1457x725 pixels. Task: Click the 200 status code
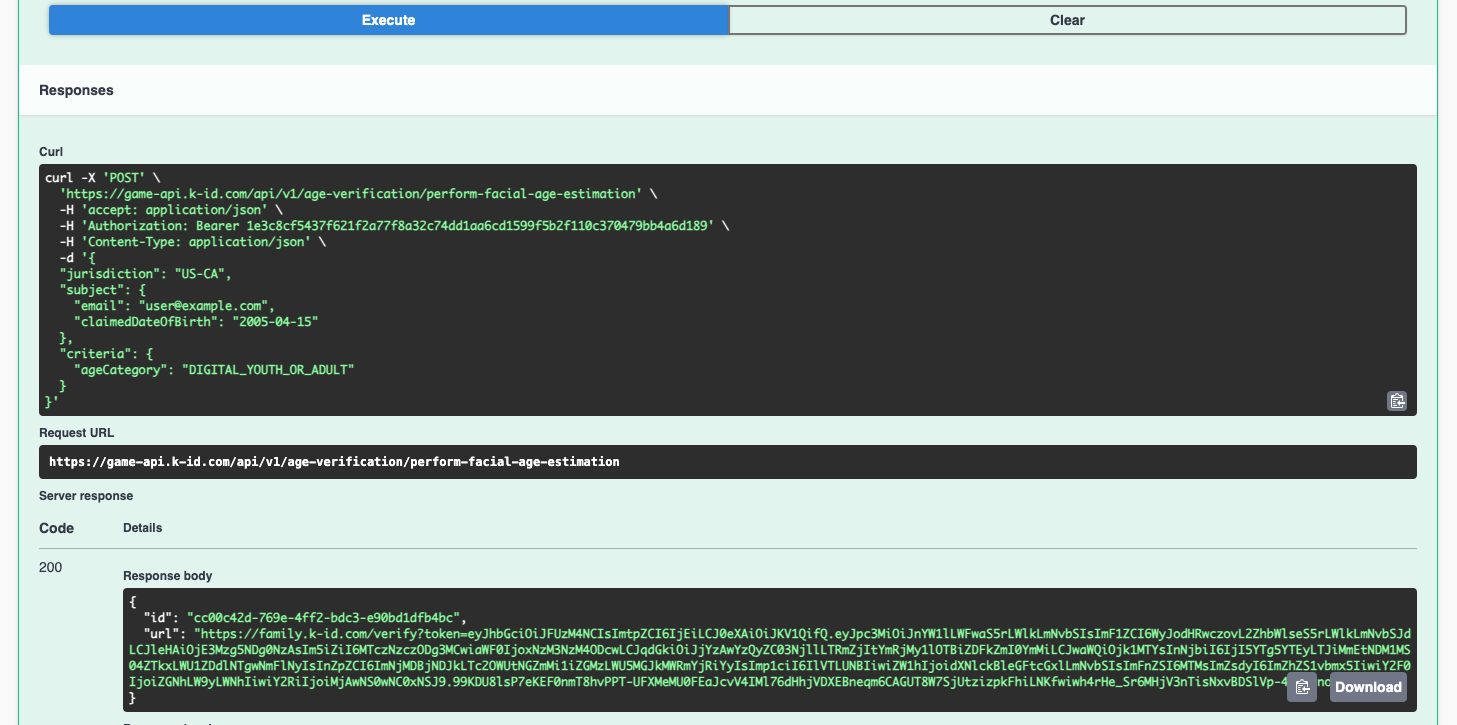[50, 567]
